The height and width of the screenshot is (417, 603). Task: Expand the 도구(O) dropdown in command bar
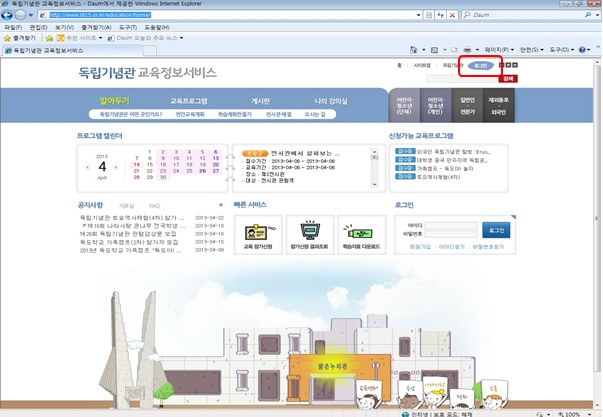pyautogui.click(x=561, y=49)
